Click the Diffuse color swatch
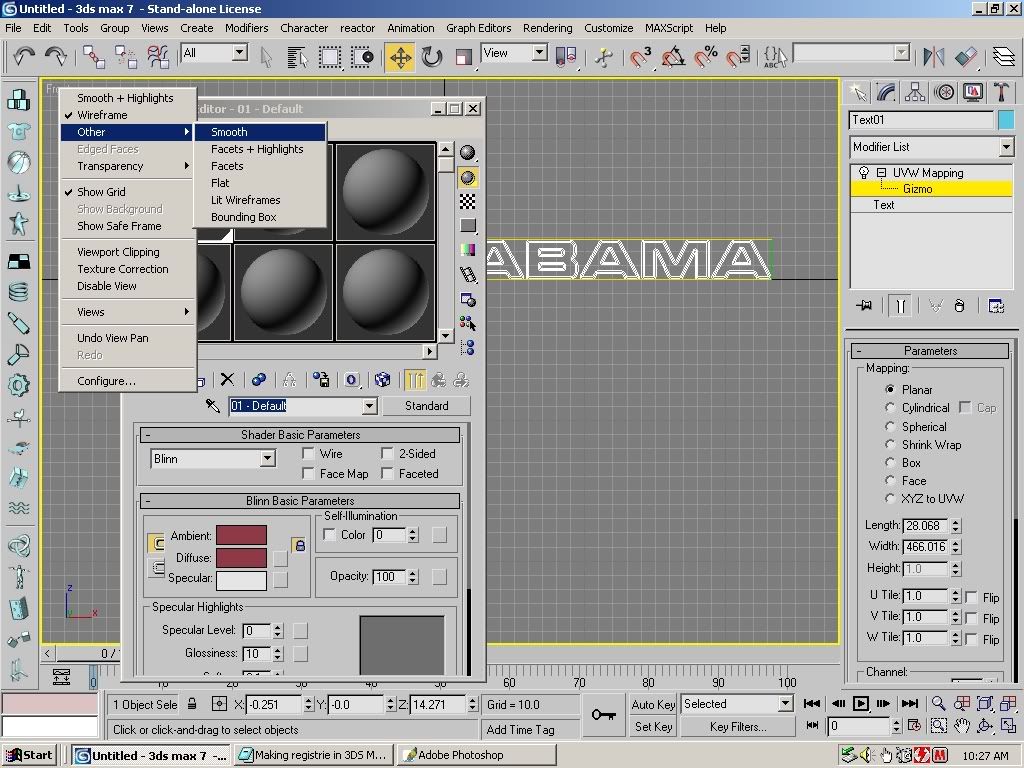This screenshot has width=1024, height=768. 241,558
